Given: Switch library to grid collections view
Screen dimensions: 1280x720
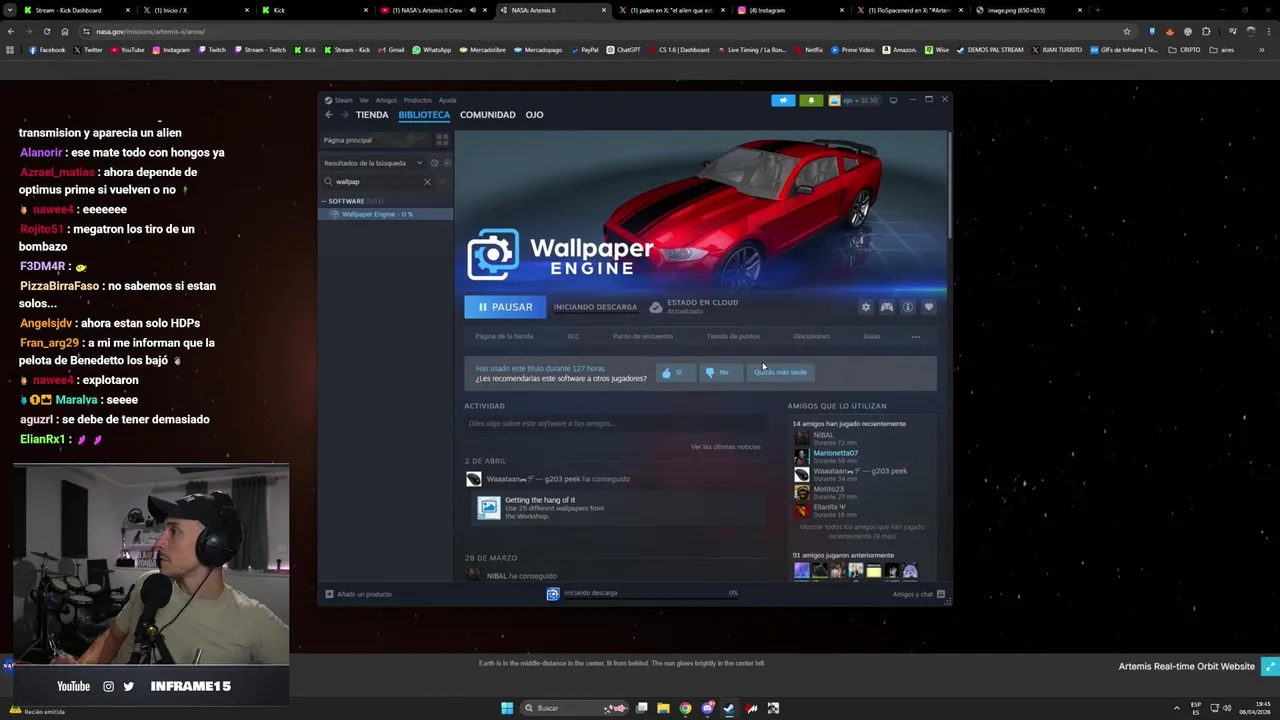Looking at the screenshot, I should pos(442,140).
